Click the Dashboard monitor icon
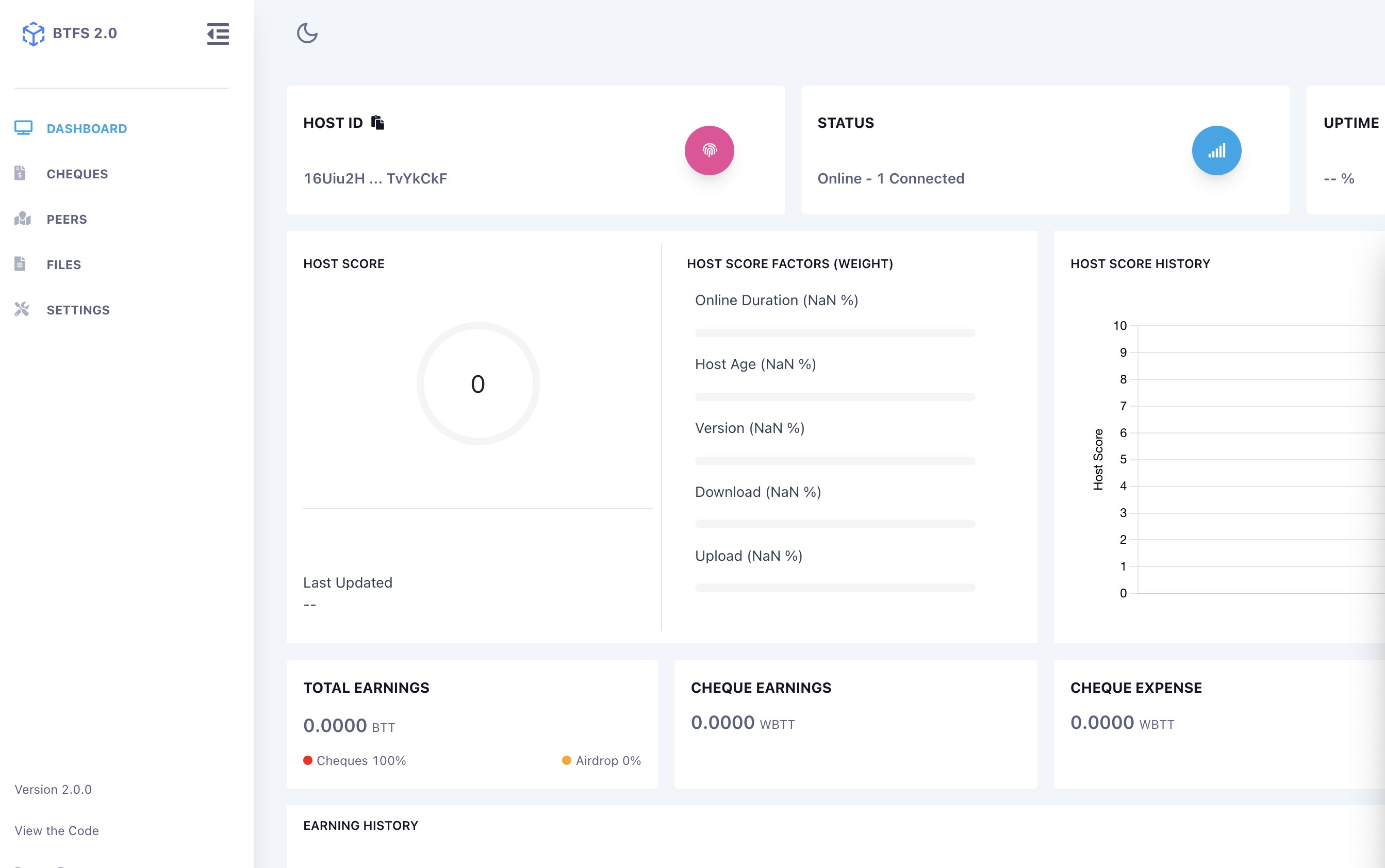The width and height of the screenshot is (1385, 868). 24,127
